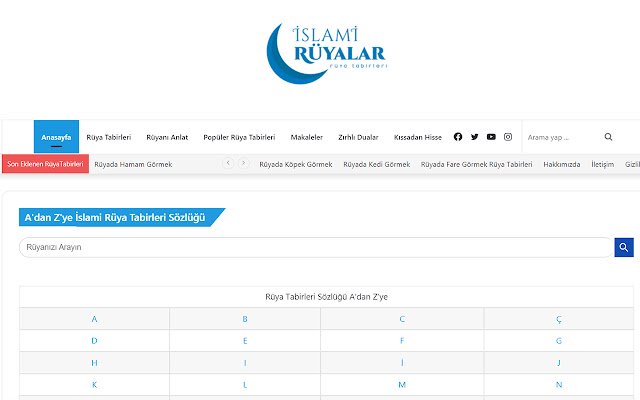
Task: Select letter K in dictionary table
Action: click(94, 384)
